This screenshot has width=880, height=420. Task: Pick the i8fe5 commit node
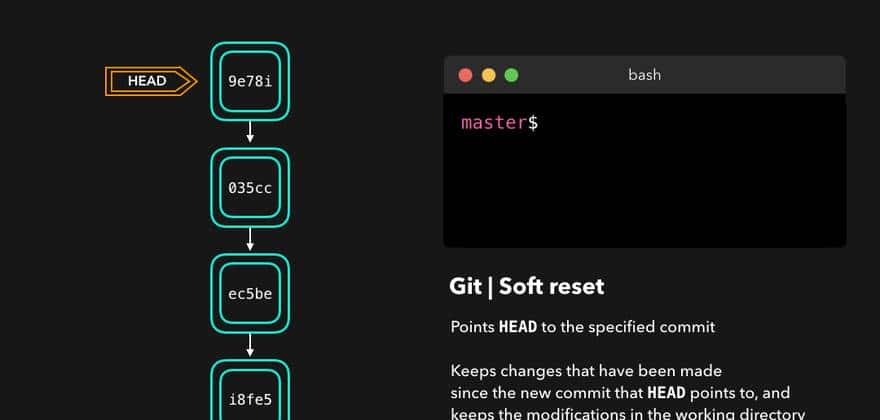point(250,398)
